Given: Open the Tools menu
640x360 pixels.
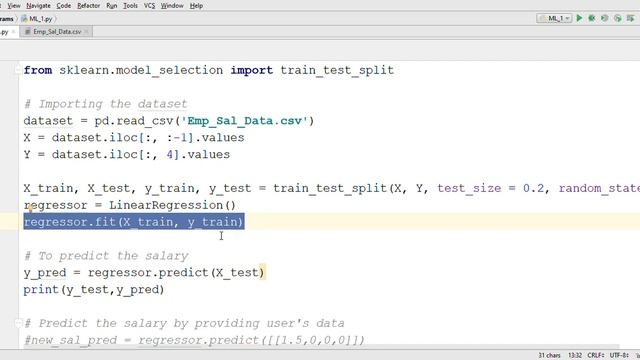Looking at the screenshot, I should click(130, 6).
